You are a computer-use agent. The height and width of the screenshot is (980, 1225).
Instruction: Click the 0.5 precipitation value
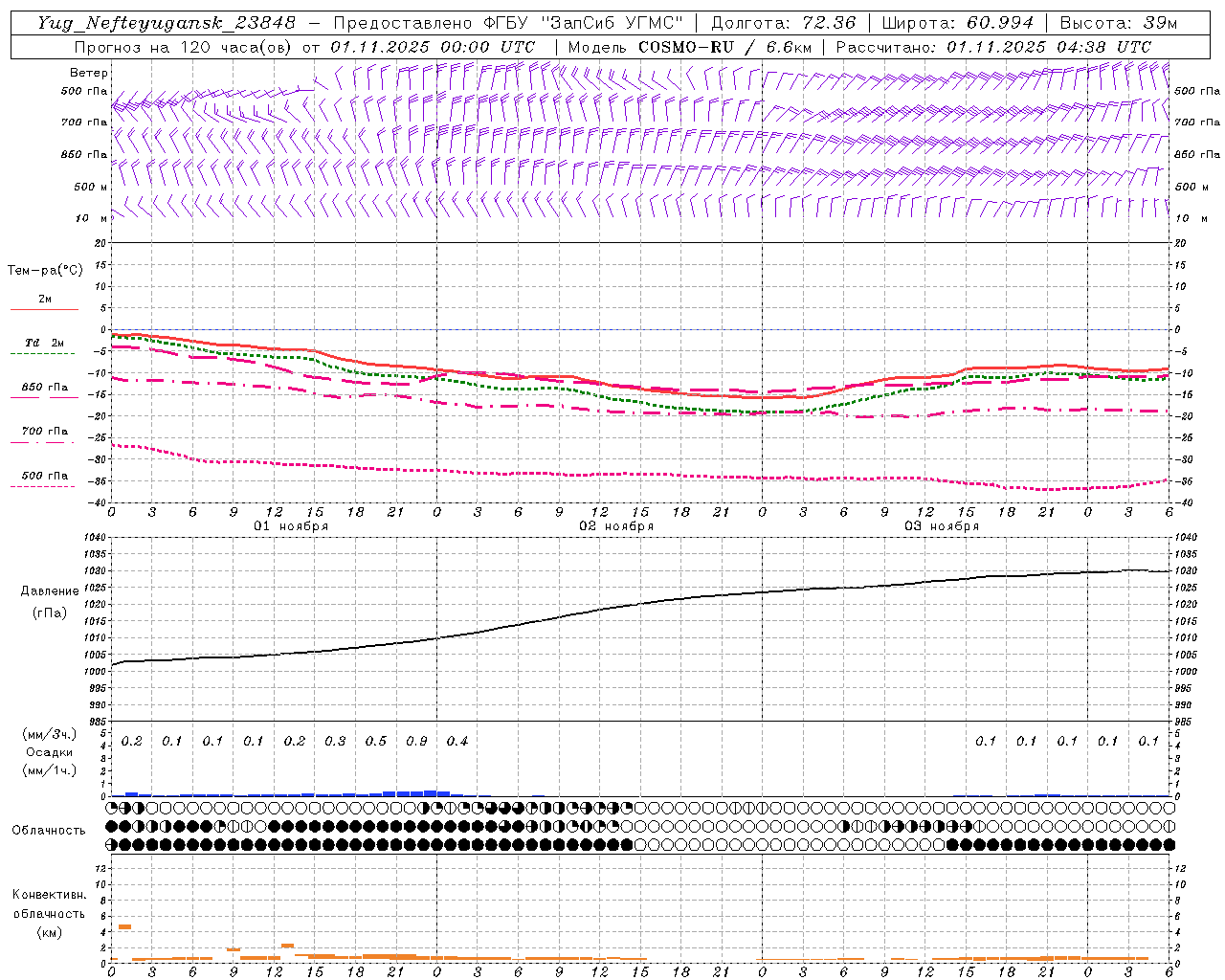[x=376, y=741]
